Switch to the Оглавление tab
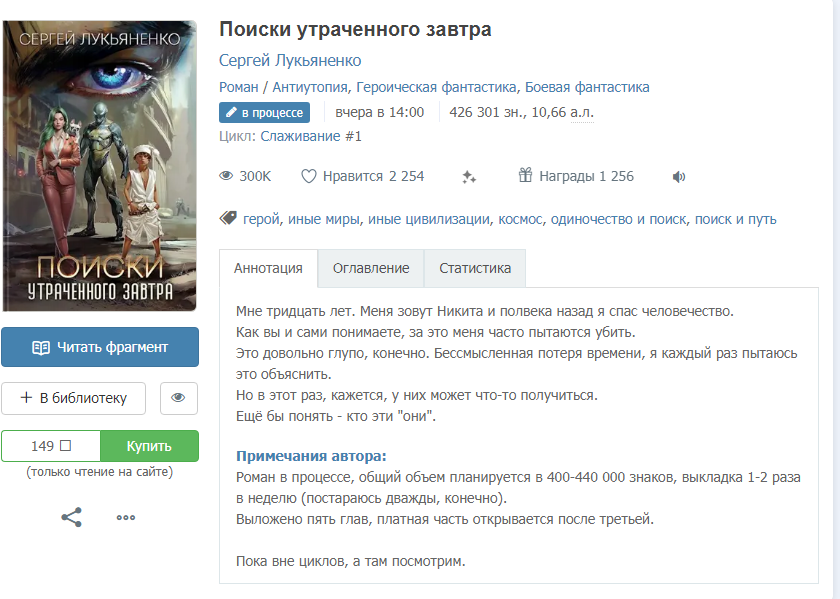This screenshot has height=599, width=840. 371,268
